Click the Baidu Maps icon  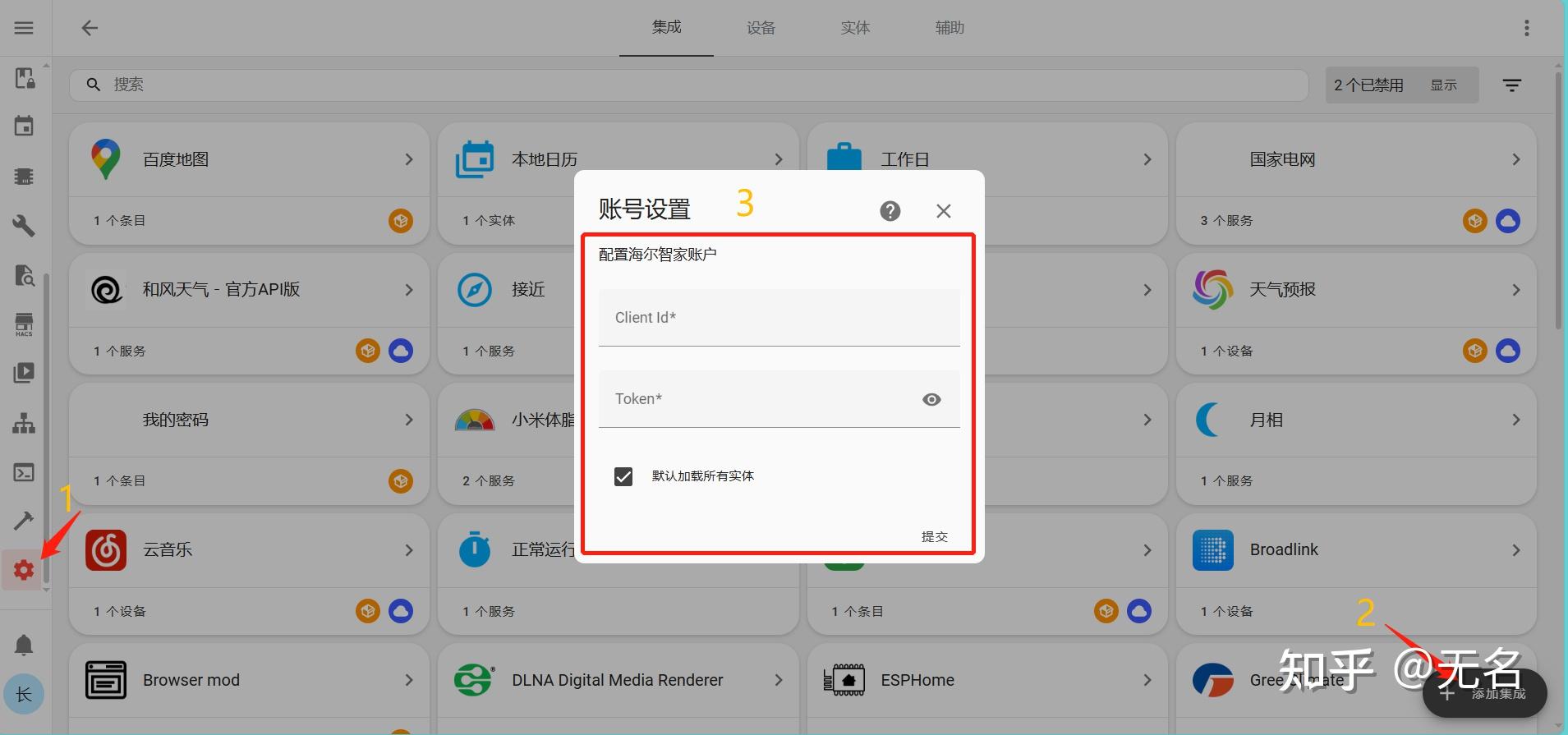[x=106, y=159]
